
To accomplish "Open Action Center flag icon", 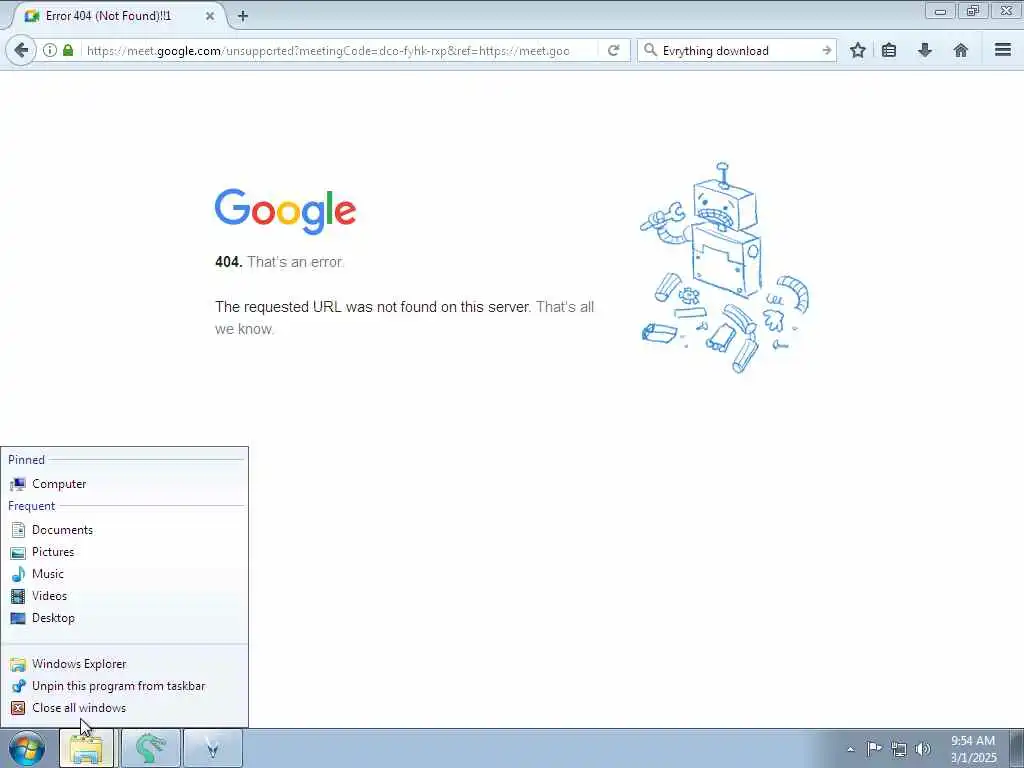I will (873, 748).
